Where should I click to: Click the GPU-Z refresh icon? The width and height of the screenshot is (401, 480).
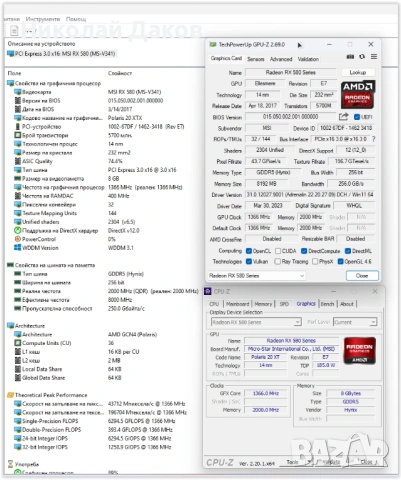[362, 57]
